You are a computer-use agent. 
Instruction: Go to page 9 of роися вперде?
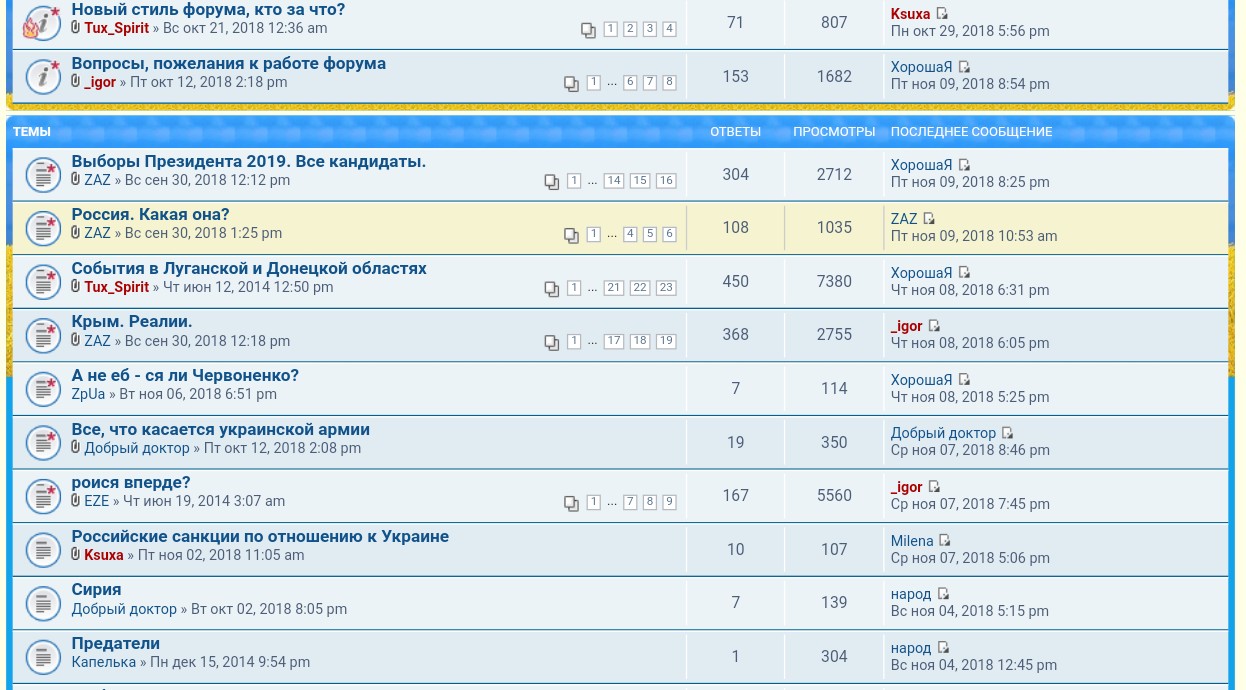click(x=670, y=502)
